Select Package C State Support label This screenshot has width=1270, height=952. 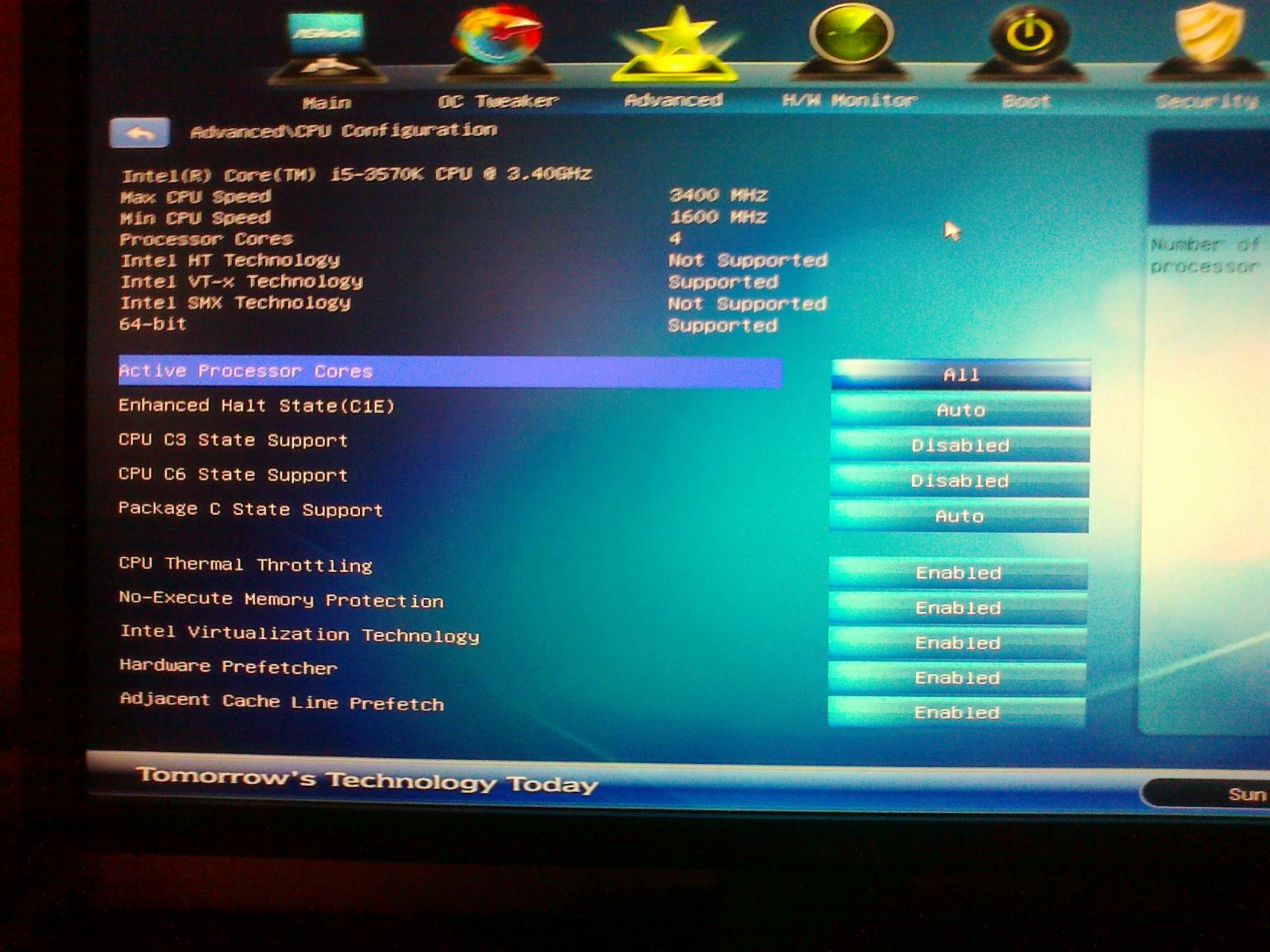click(x=250, y=509)
